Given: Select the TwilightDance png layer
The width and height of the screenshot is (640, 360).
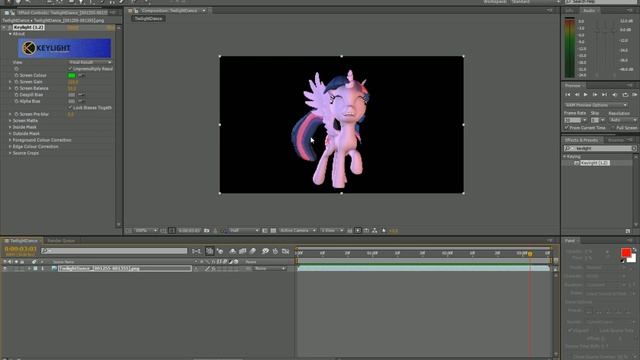Looking at the screenshot, I should coord(124,269).
